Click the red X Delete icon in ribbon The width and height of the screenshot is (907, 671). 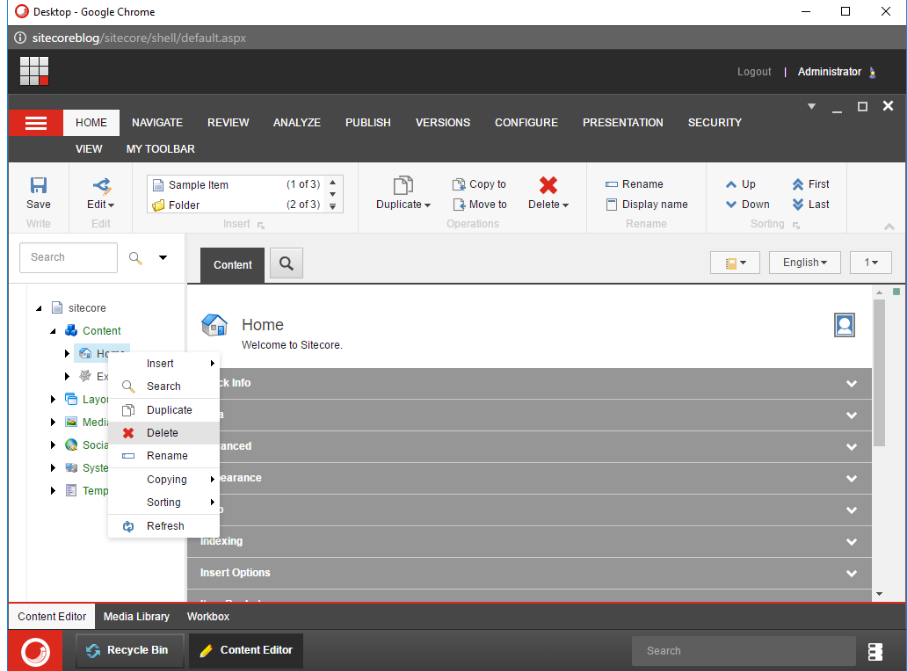click(548, 185)
